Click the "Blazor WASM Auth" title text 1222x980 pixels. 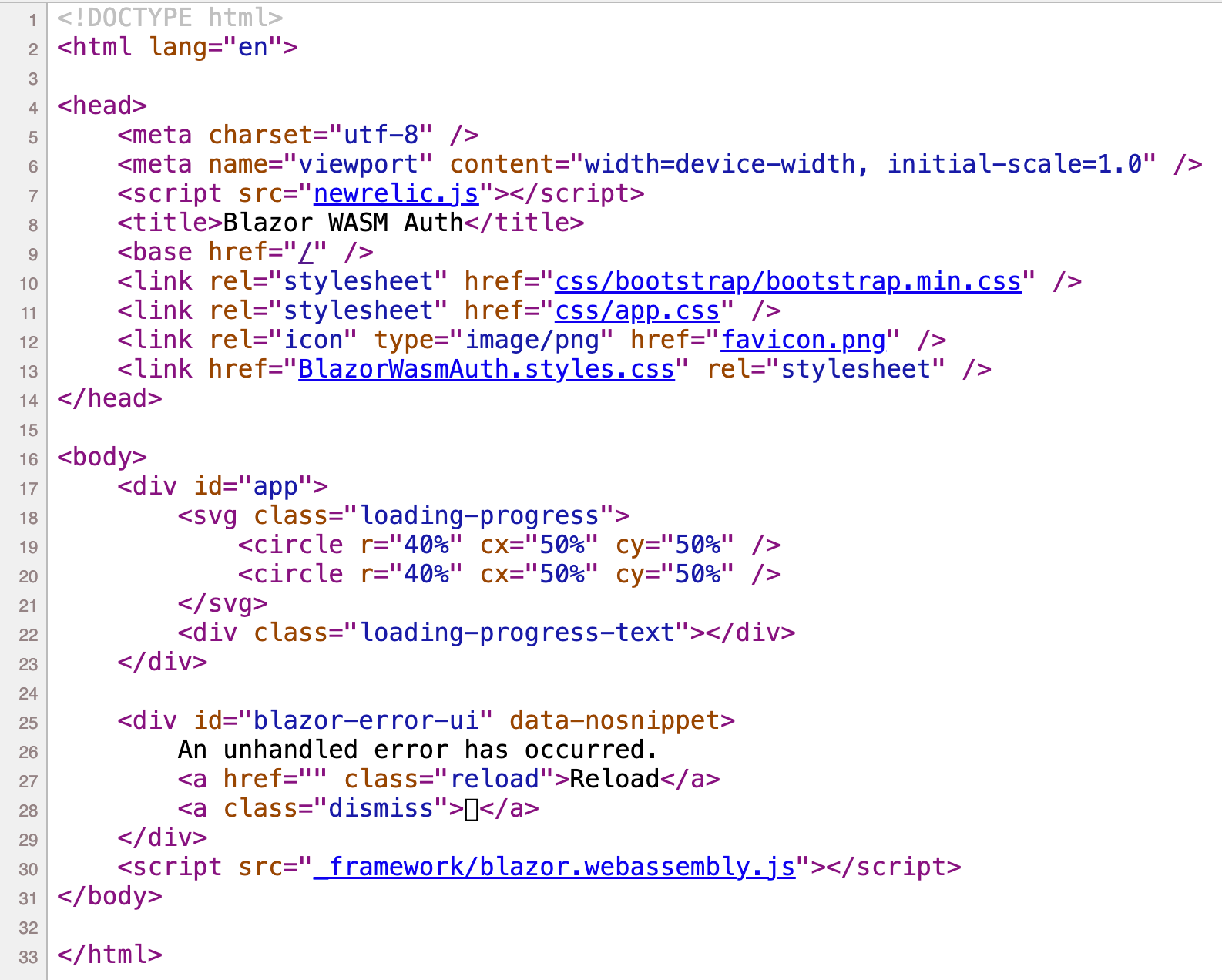pos(343,223)
